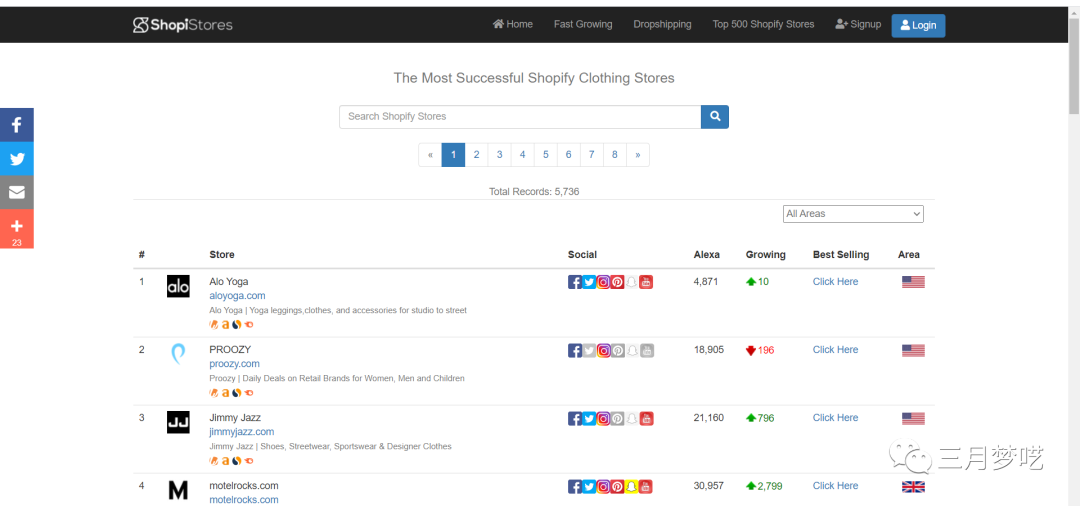This screenshot has height=506, width=1080.
Task: Open Alo Yoga's Instagram icon
Action: coord(604,282)
